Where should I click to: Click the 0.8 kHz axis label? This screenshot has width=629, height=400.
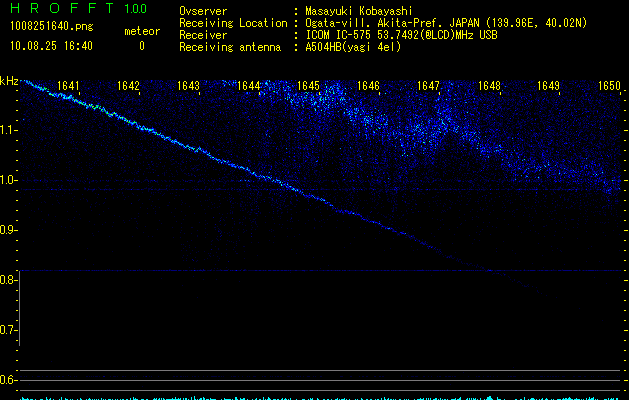pyautogui.click(x=8, y=280)
